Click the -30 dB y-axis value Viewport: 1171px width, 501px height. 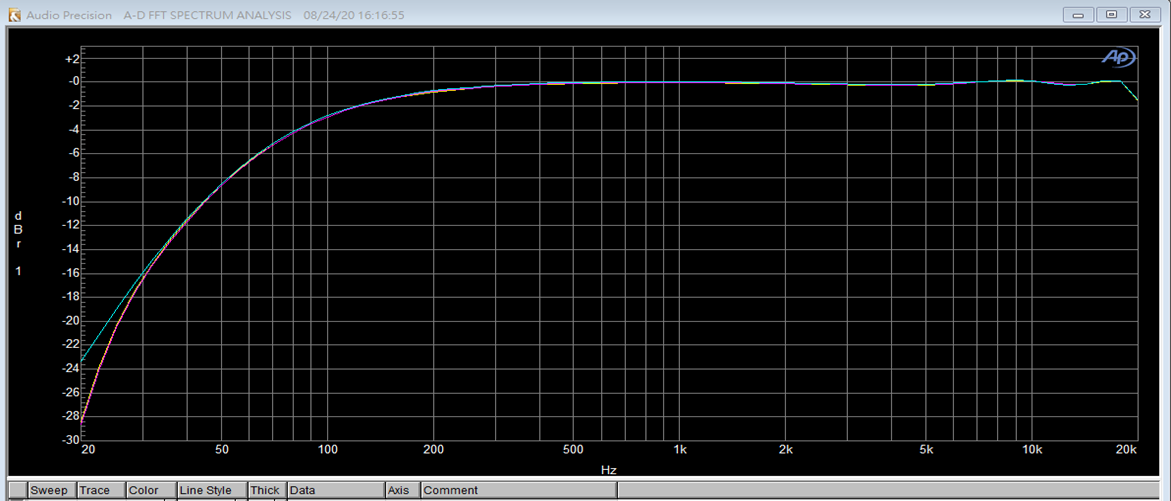pos(71,440)
